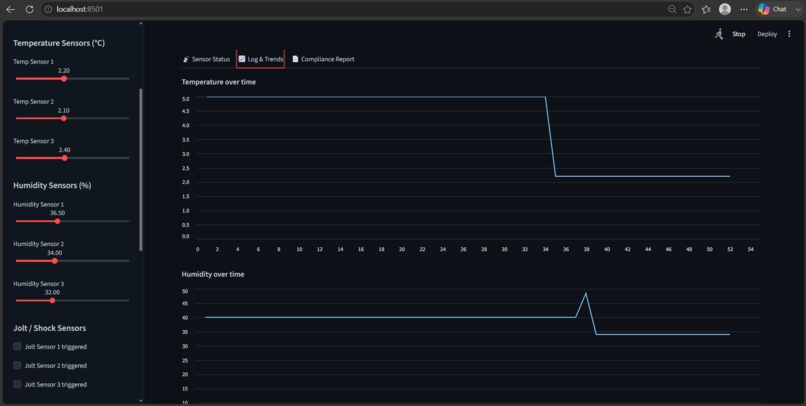The width and height of the screenshot is (806, 406).
Task: Open the favorites list icon
Action: 706,9
